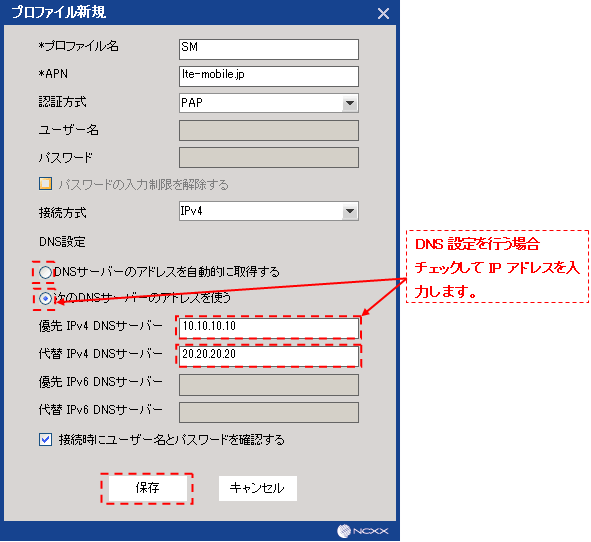591x542 pixels.
Task: Uncheck 接続時にユーザー名とパスワードを確認する checkbox
Action: pyautogui.click(x=45, y=439)
